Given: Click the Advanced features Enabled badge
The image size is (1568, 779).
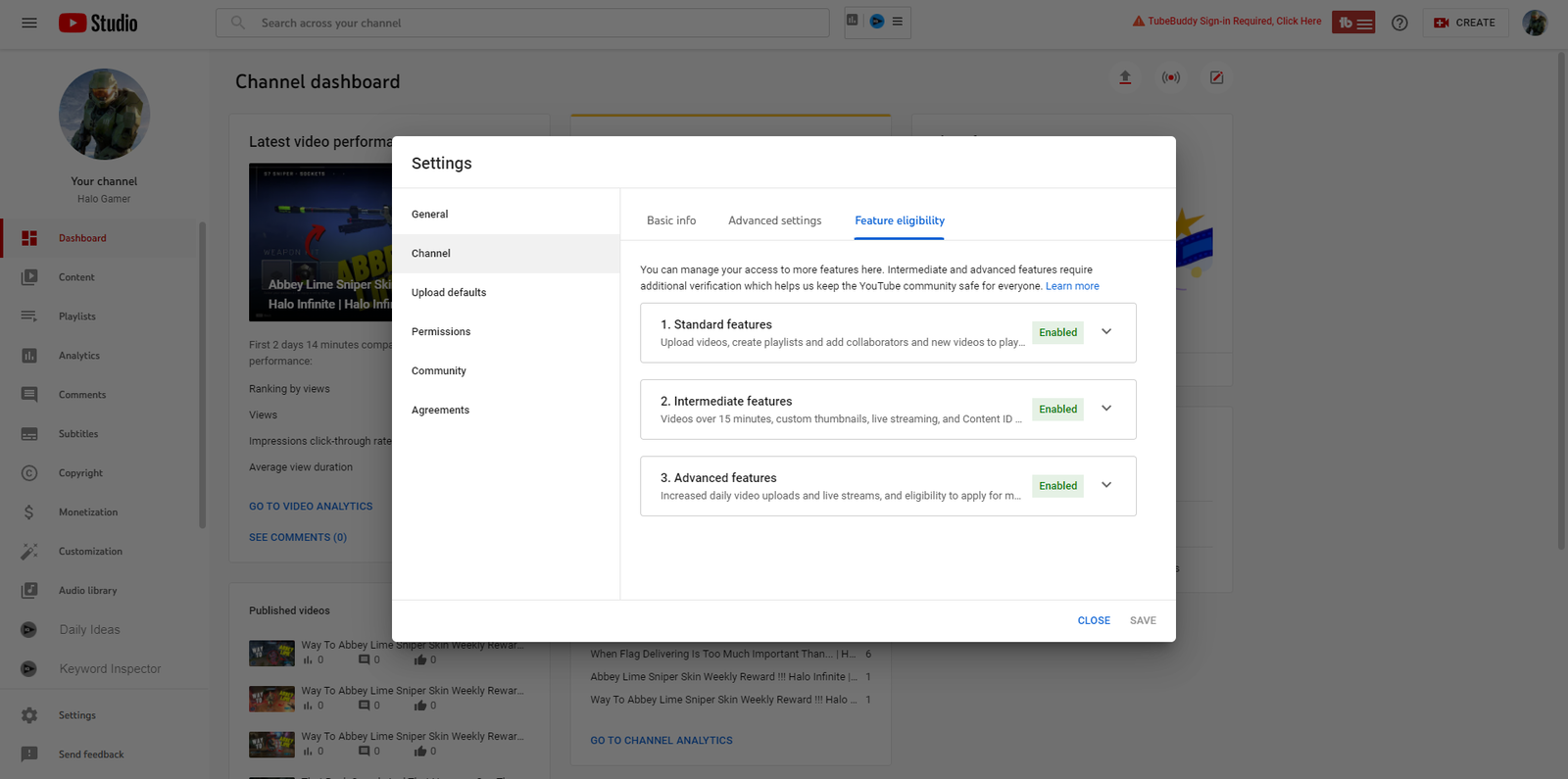Looking at the screenshot, I should click(x=1057, y=486).
